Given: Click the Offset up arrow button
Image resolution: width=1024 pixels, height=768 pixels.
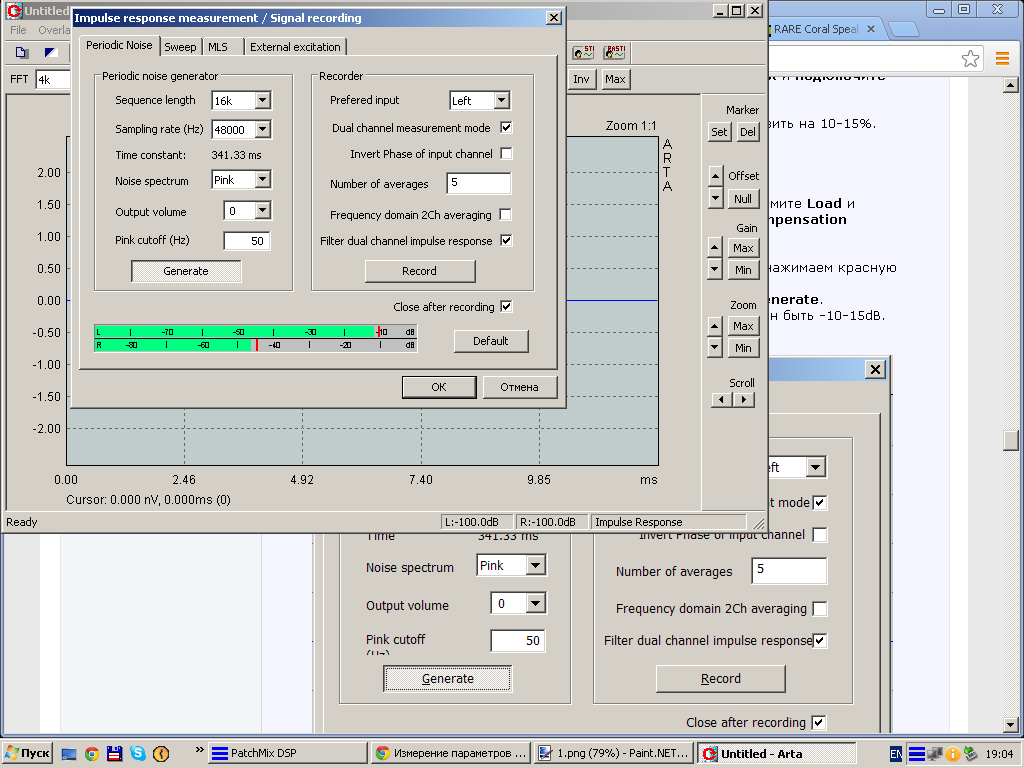Looking at the screenshot, I should pyautogui.click(x=715, y=176).
